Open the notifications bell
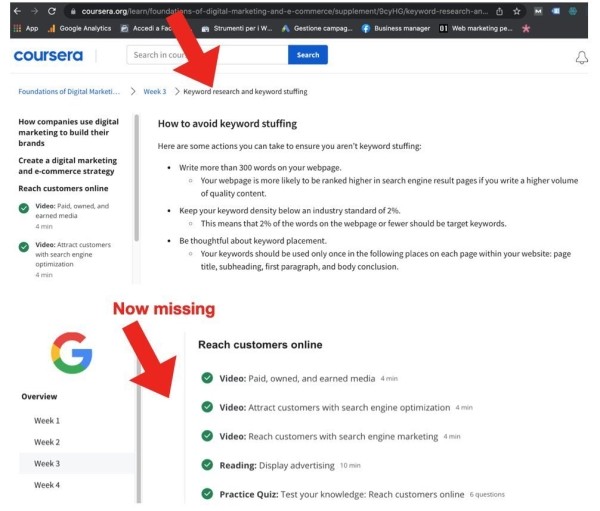This screenshot has width=600, height=511. pos(582,58)
